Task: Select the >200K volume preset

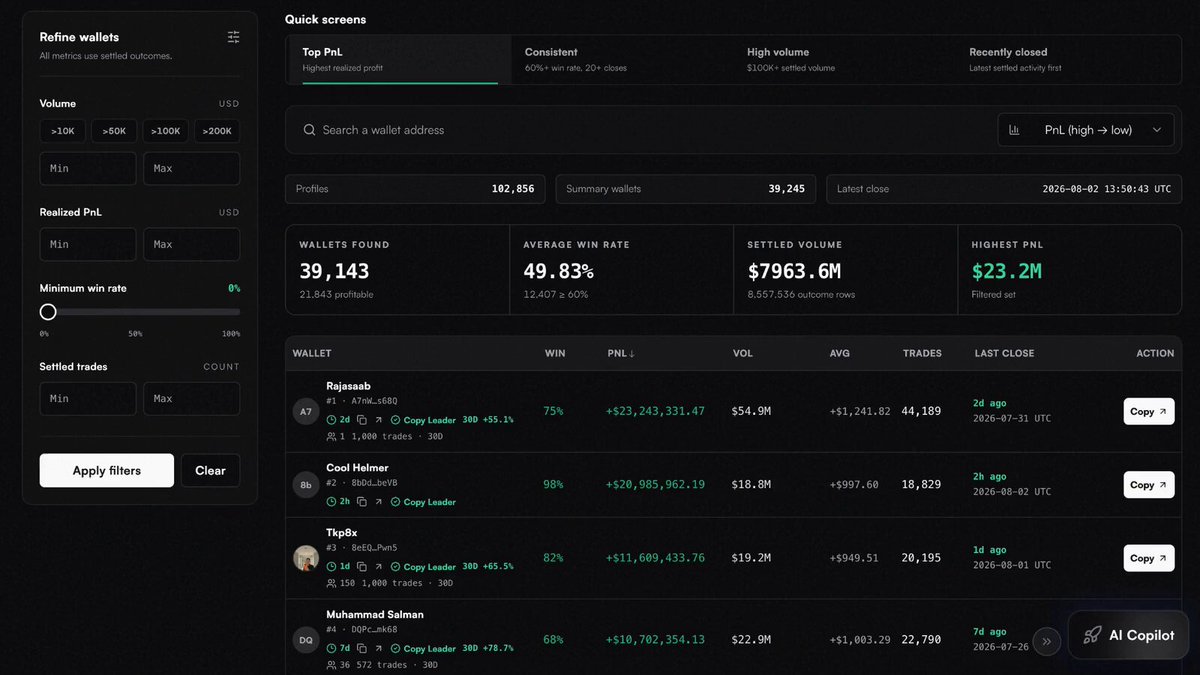Action: (217, 131)
